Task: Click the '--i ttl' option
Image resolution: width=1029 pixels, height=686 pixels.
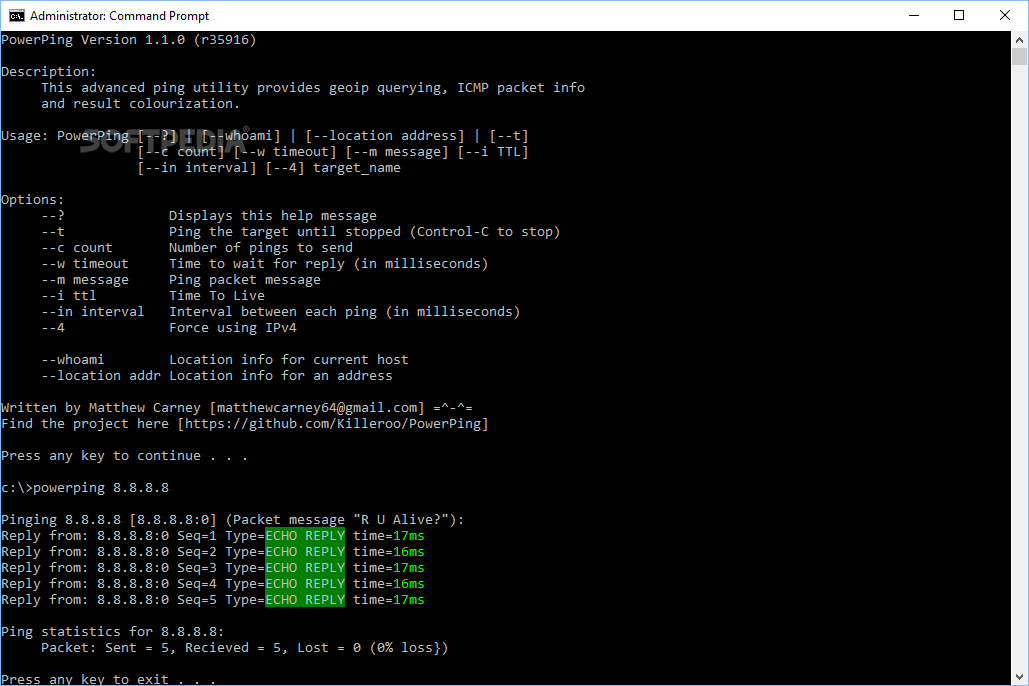Action: click(x=69, y=296)
